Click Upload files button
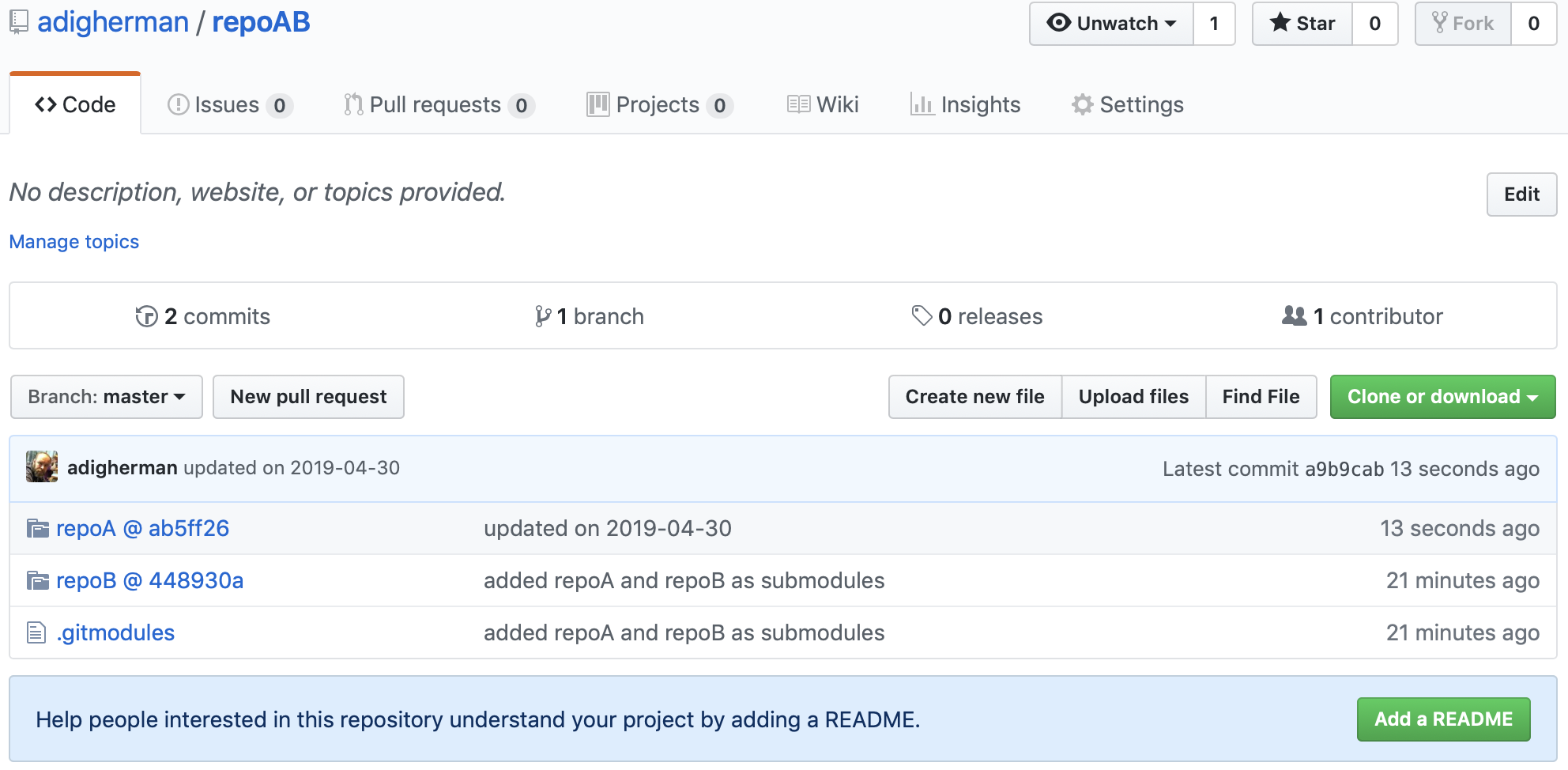 pyautogui.click(x=1133, y=397)
